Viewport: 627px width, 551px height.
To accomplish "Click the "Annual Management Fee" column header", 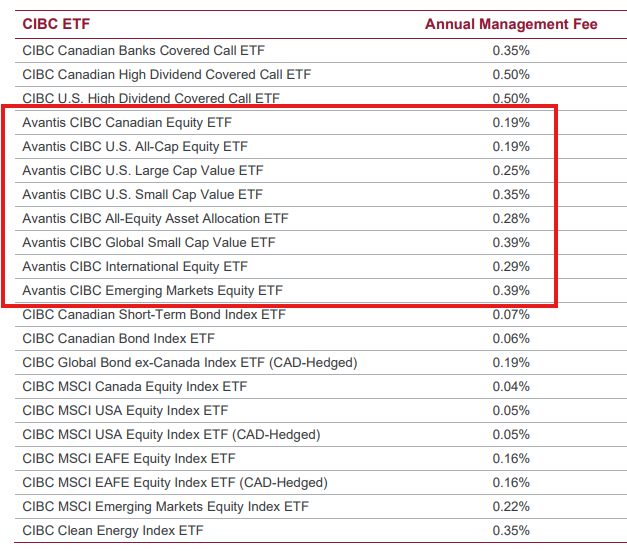I will 511,24.
